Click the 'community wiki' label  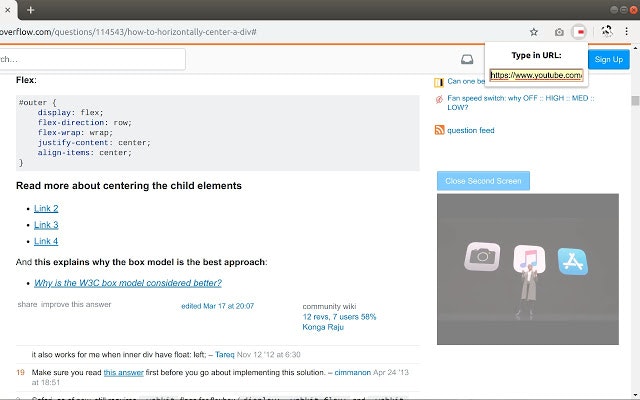[329, 306]
